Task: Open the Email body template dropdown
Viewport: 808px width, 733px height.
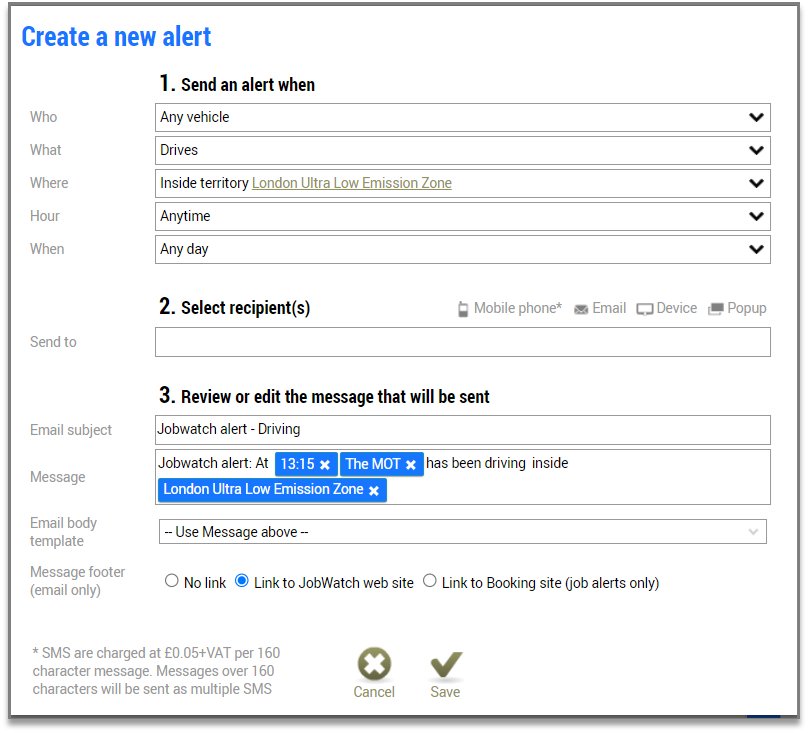Action: coord(462,532)
